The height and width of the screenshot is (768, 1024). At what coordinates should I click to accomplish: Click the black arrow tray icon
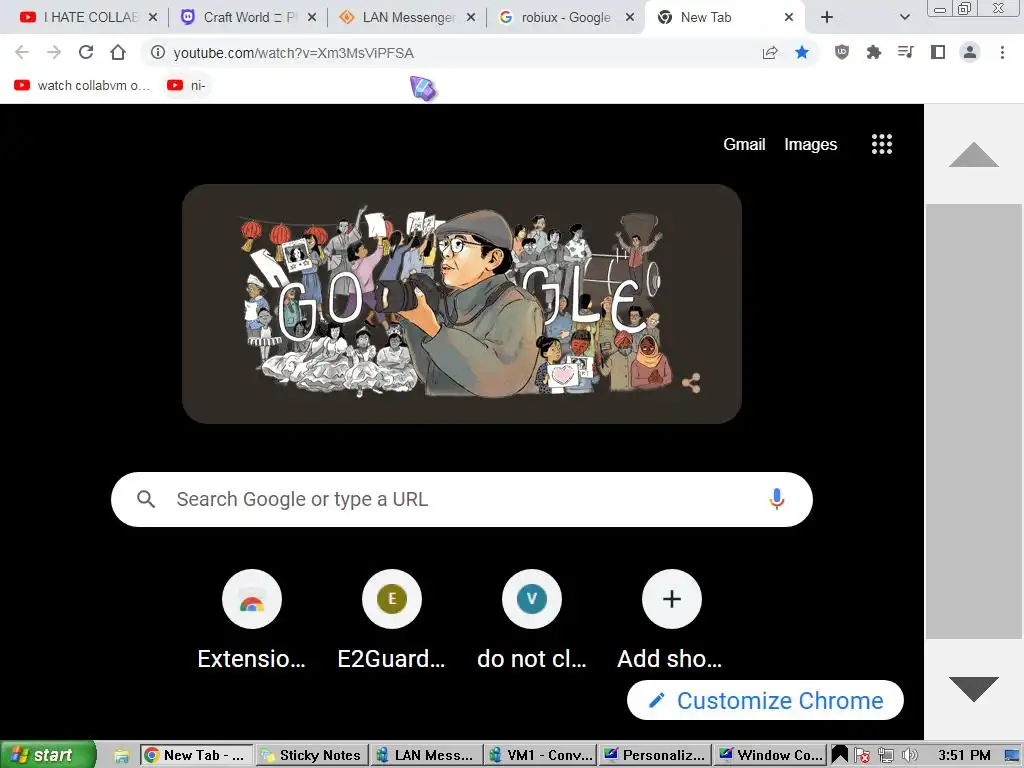[840, 756]
